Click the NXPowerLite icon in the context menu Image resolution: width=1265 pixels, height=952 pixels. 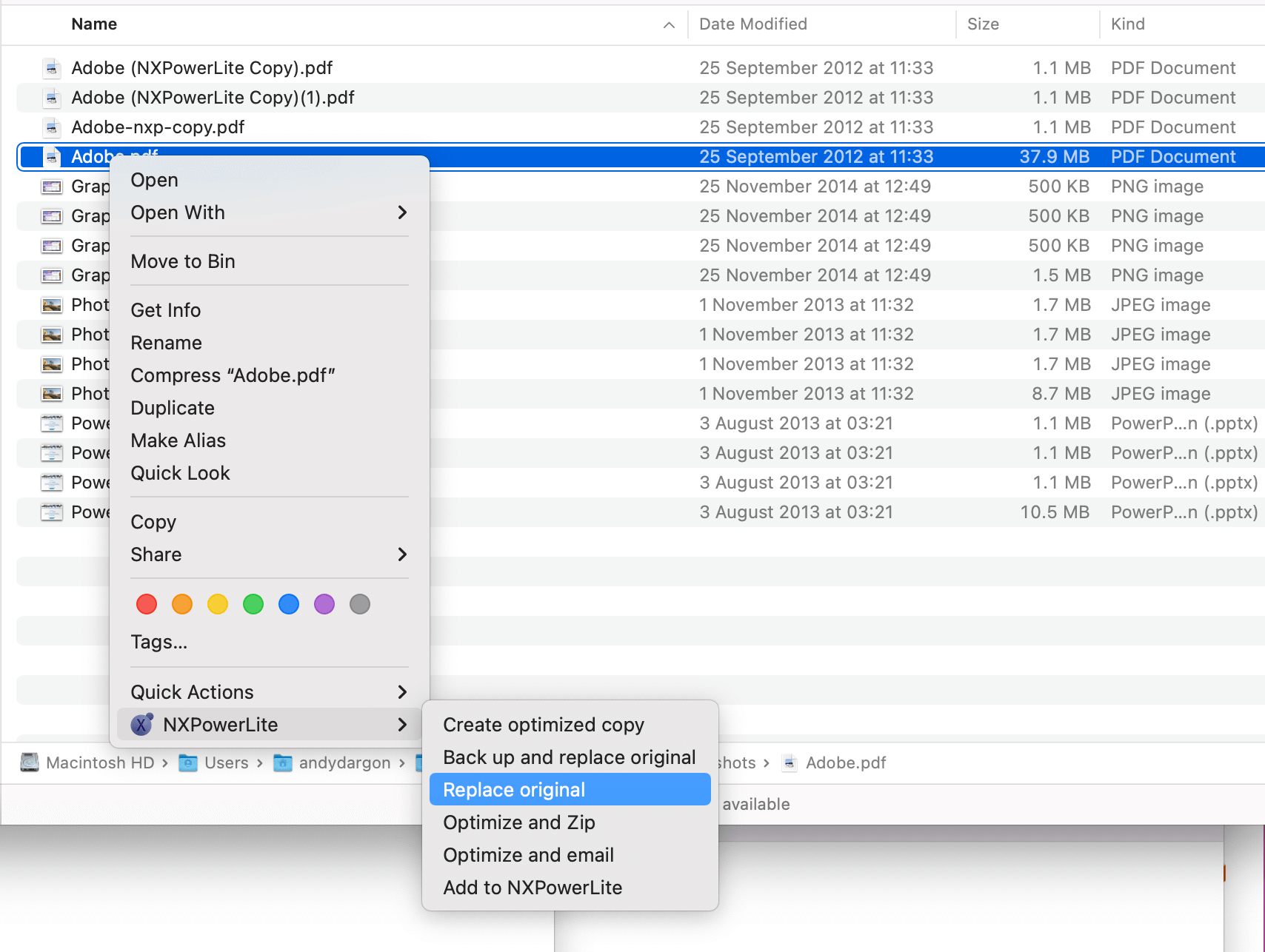(140, 724)
